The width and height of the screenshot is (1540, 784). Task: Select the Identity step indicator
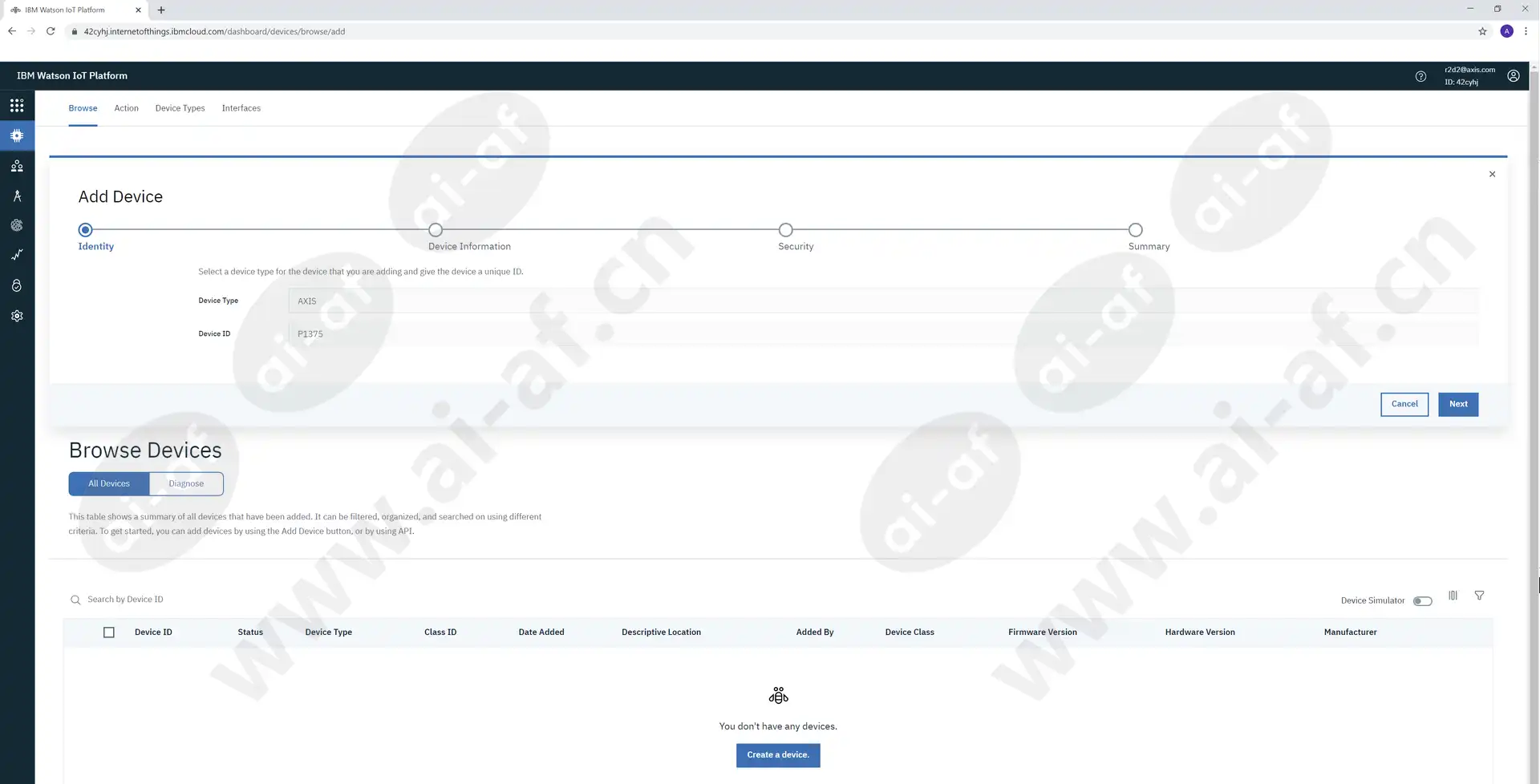[86, 230]
